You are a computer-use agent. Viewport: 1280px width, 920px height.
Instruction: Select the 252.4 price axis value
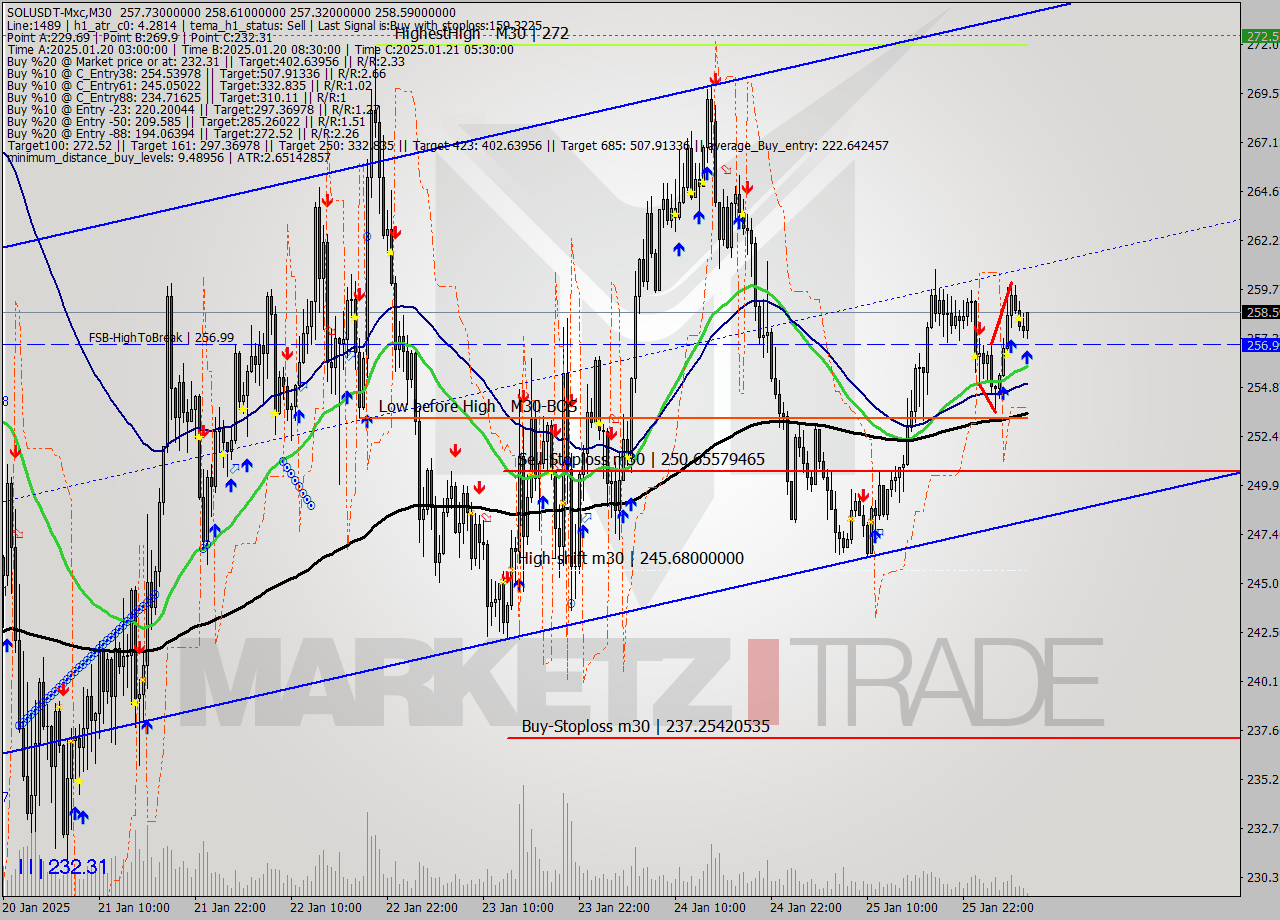[1261, 437]
